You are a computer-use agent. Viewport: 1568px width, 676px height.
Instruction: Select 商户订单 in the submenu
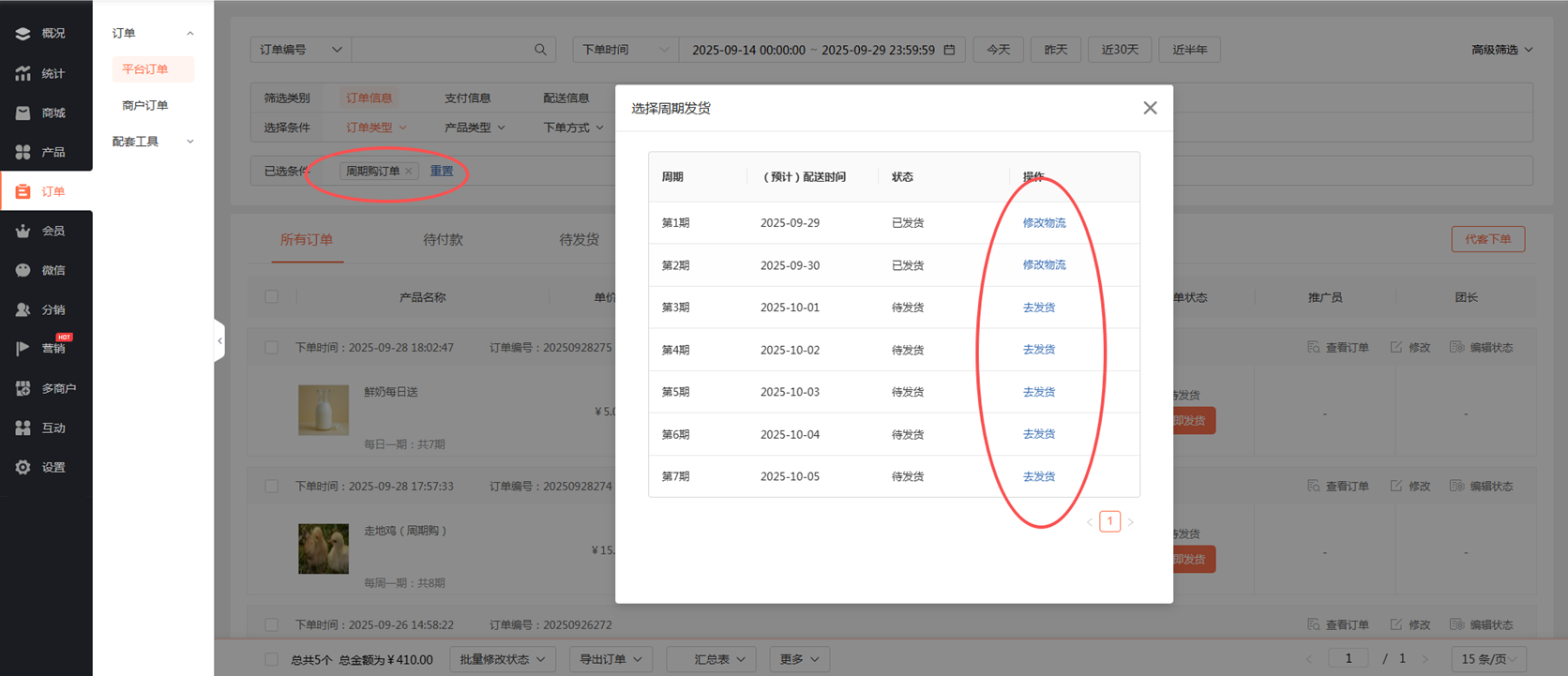(x=145, y=105)
